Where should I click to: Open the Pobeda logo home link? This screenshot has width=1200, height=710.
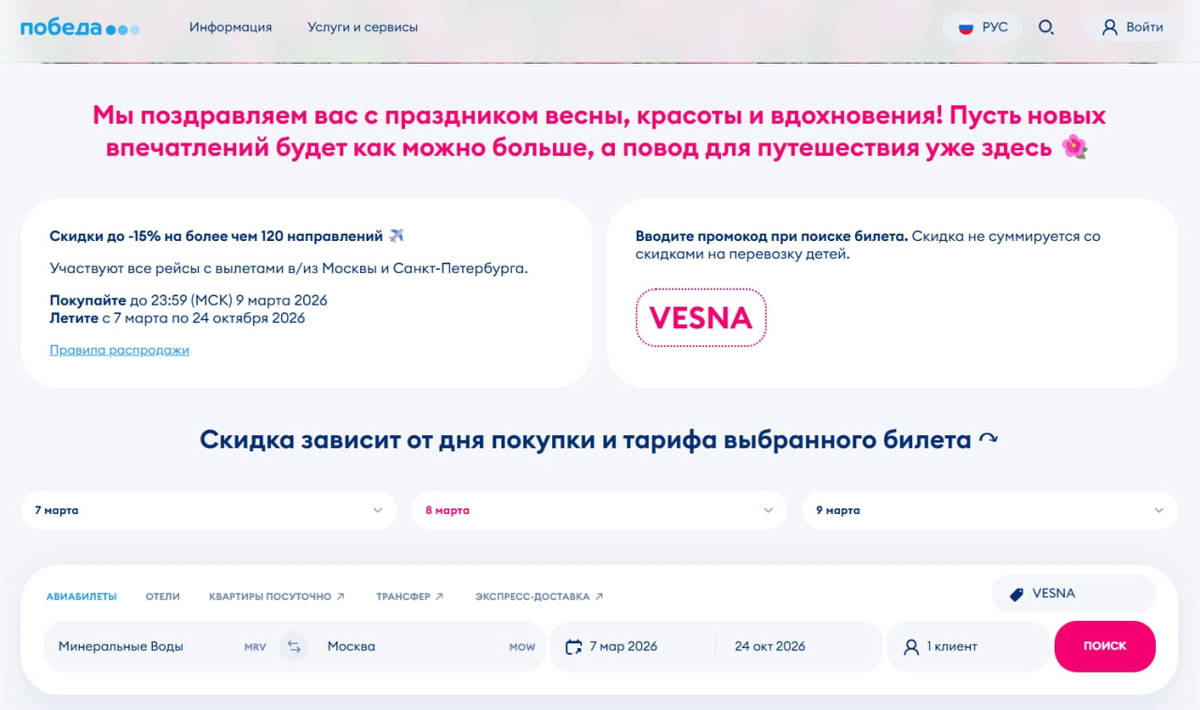(80, 28)
